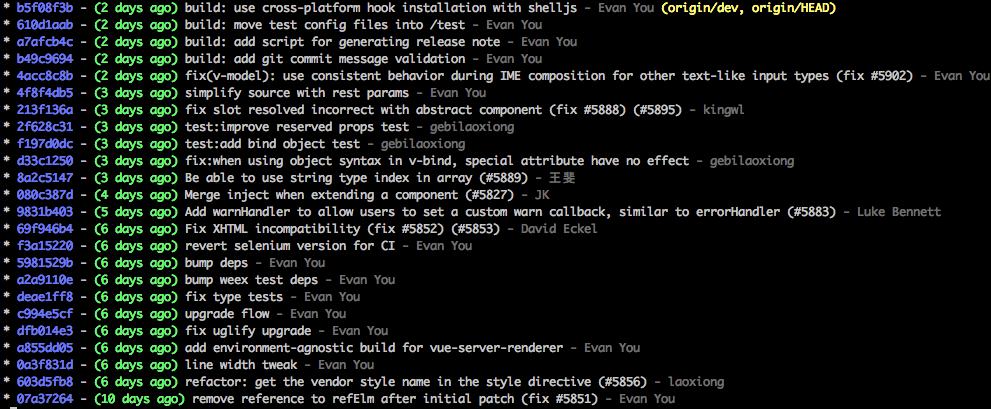Open issue reference #5902
The image size is (991, 409).
(x=885, y=76)
